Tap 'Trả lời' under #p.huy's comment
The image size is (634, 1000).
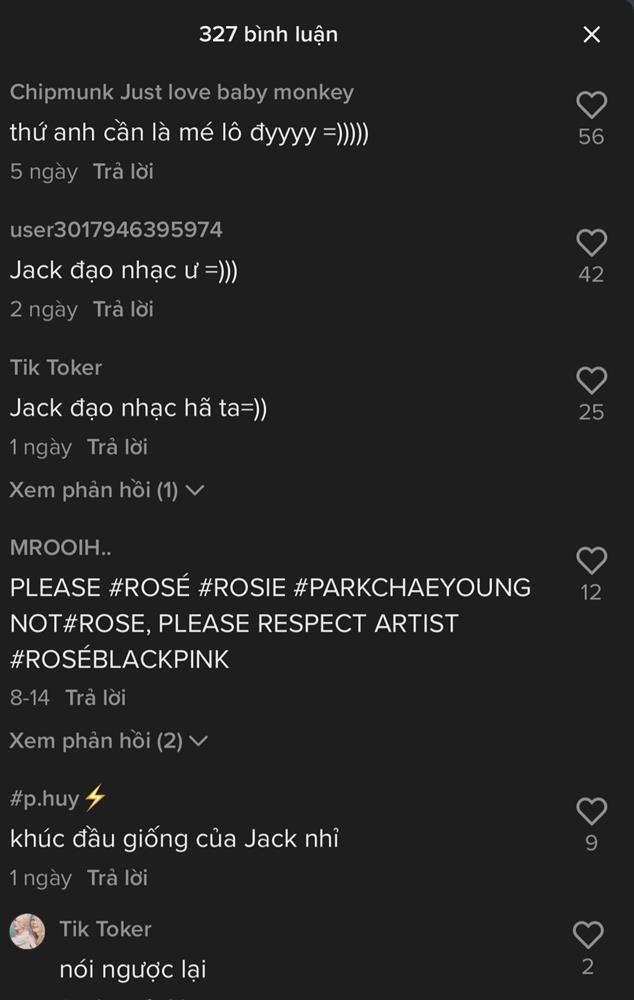[118, 877]
